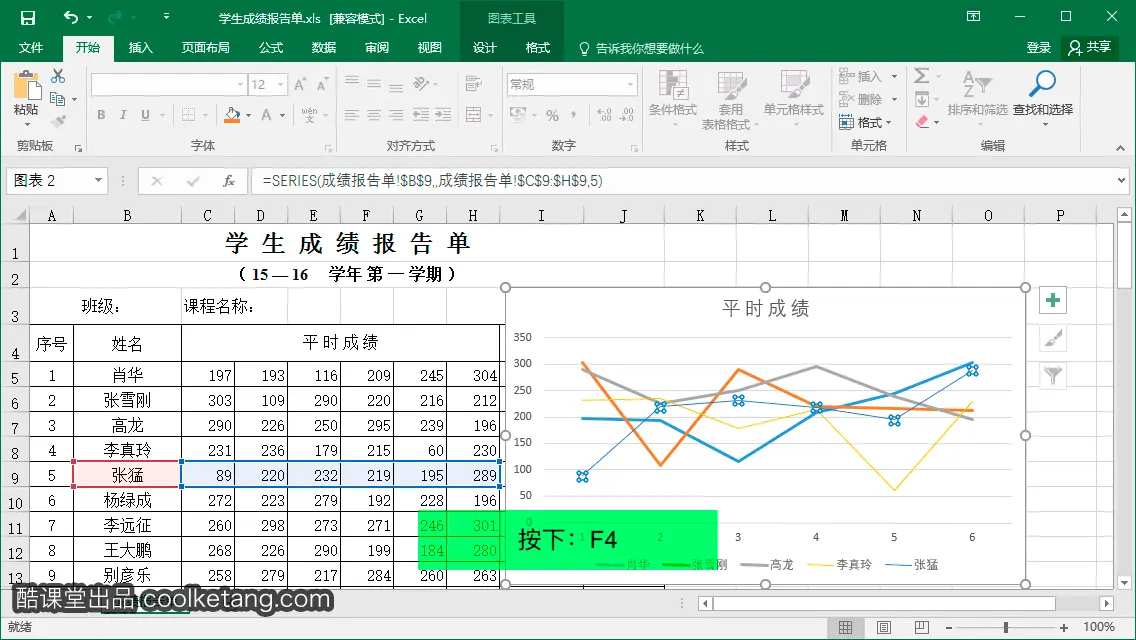Toggle Wrap Text icon

point(474,84)
